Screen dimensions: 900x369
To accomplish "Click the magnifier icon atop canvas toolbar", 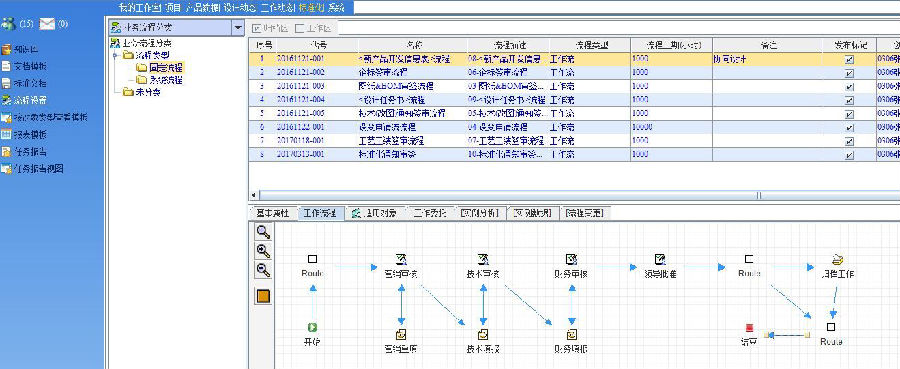I will [x=263, y=232].
